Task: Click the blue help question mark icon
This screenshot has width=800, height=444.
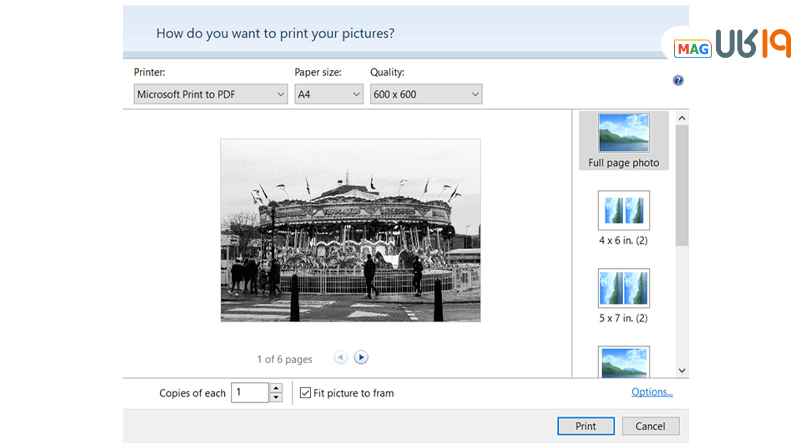Action: click(x=678, y=81)
